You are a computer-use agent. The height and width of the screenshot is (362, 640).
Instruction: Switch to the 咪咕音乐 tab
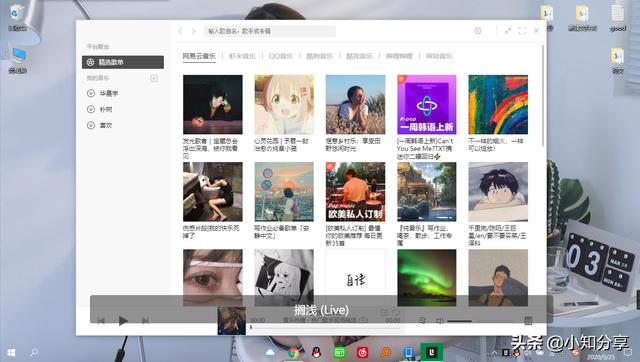point(439,56)
